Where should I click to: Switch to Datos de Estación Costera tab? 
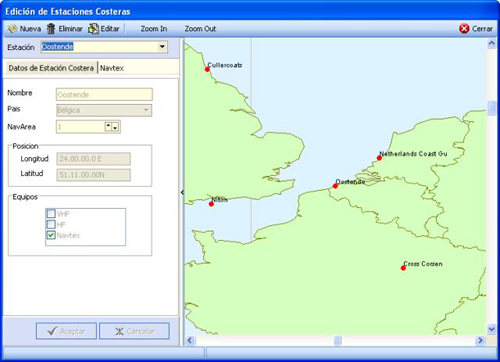[51, 68]
